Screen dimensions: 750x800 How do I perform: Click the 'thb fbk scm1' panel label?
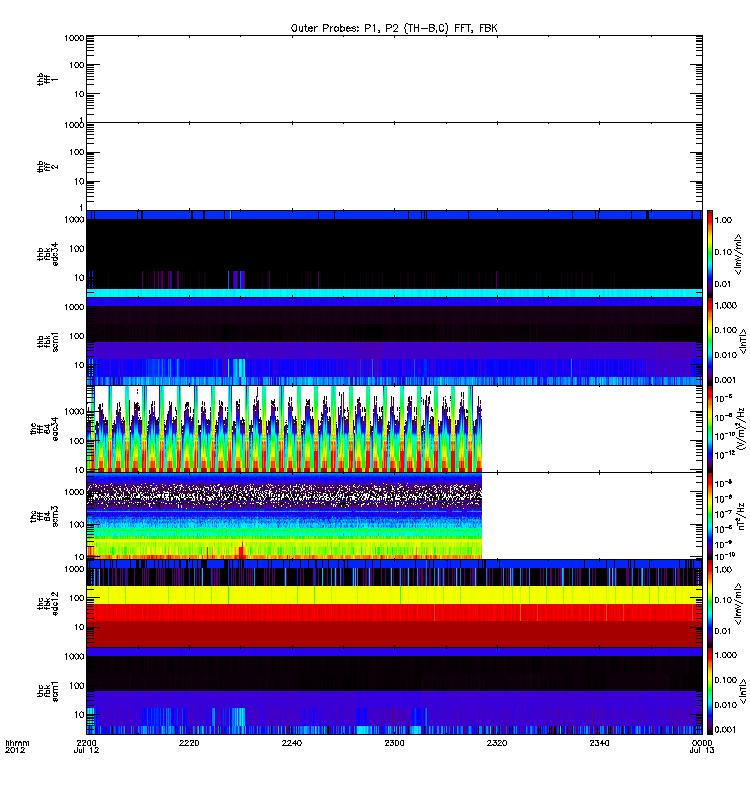tap(47, 341)
